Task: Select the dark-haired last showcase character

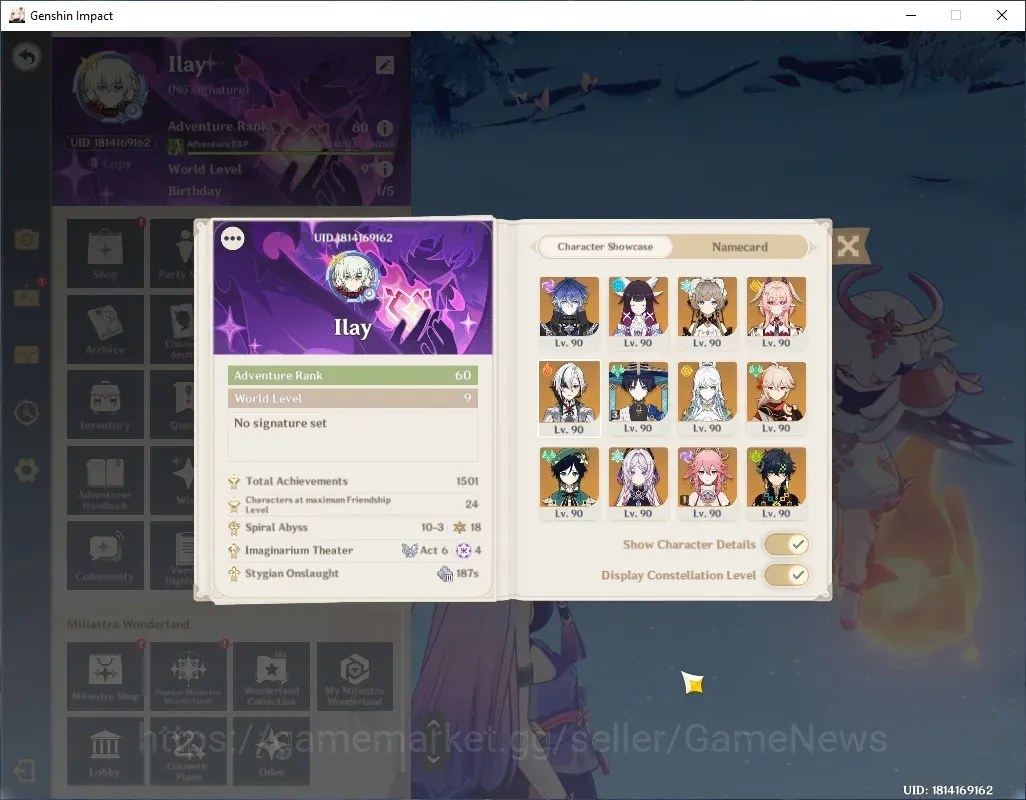Action: 776,483
